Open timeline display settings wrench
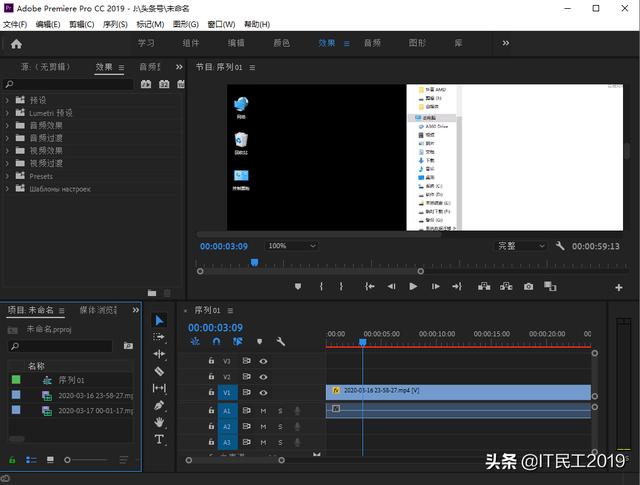 pos(281,341)
